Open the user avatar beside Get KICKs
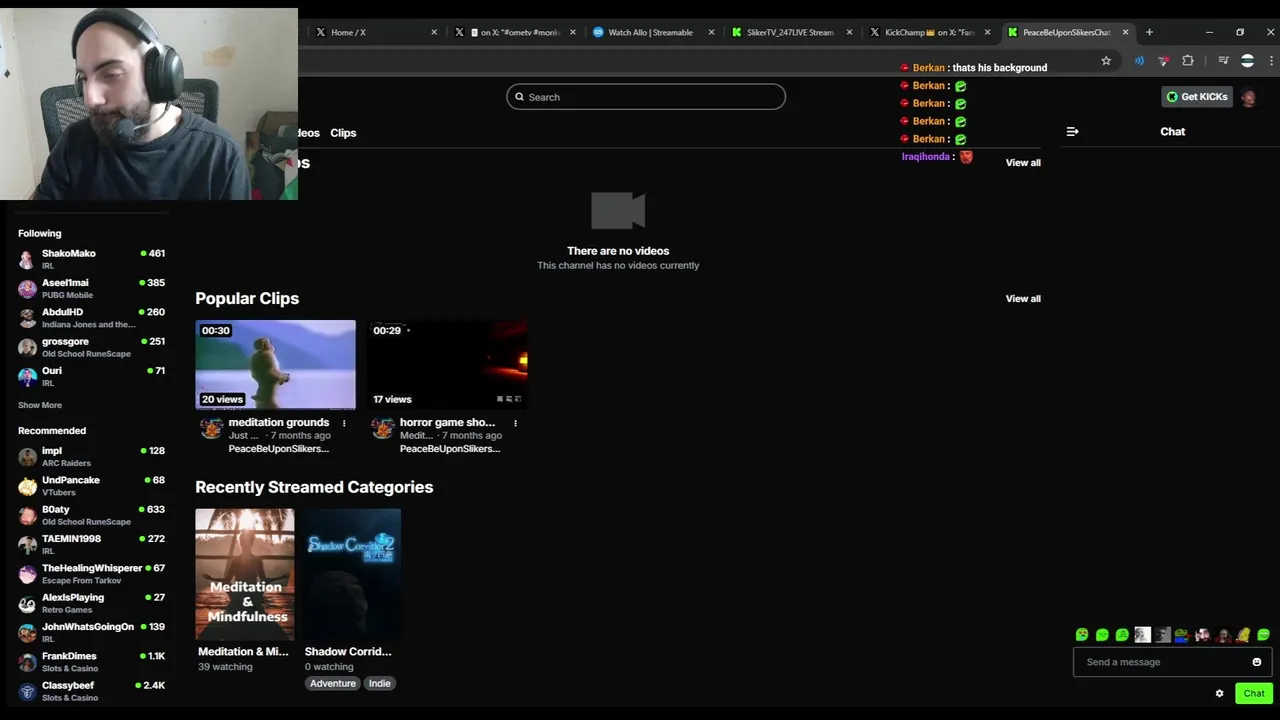Screen dimensions: 1280x720 pos(1248,97)
